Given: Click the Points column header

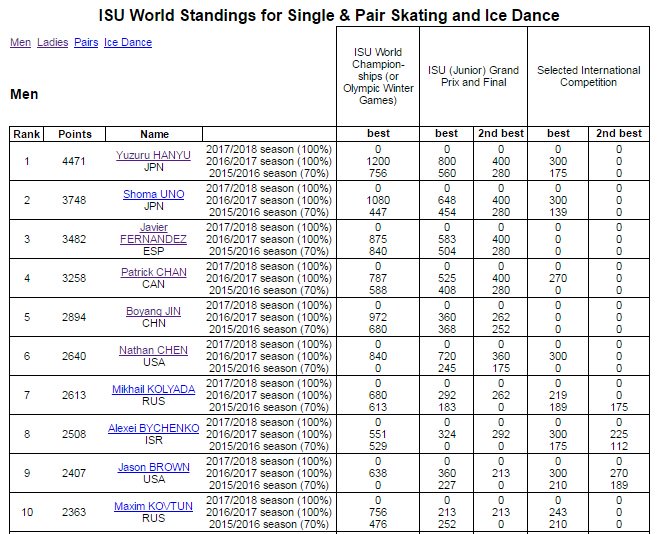Looking at the screenshot, I should pyautogui.click(x=75, y=134).
